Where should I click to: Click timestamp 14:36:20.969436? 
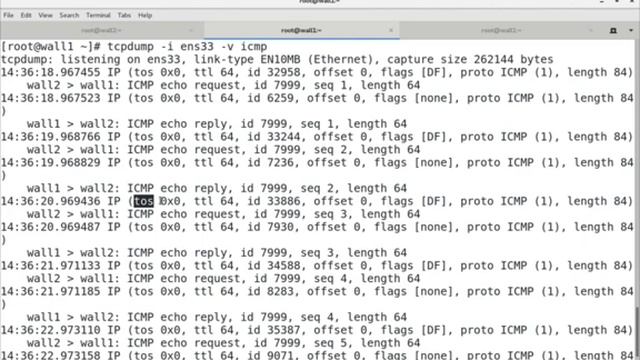point(51,201)
